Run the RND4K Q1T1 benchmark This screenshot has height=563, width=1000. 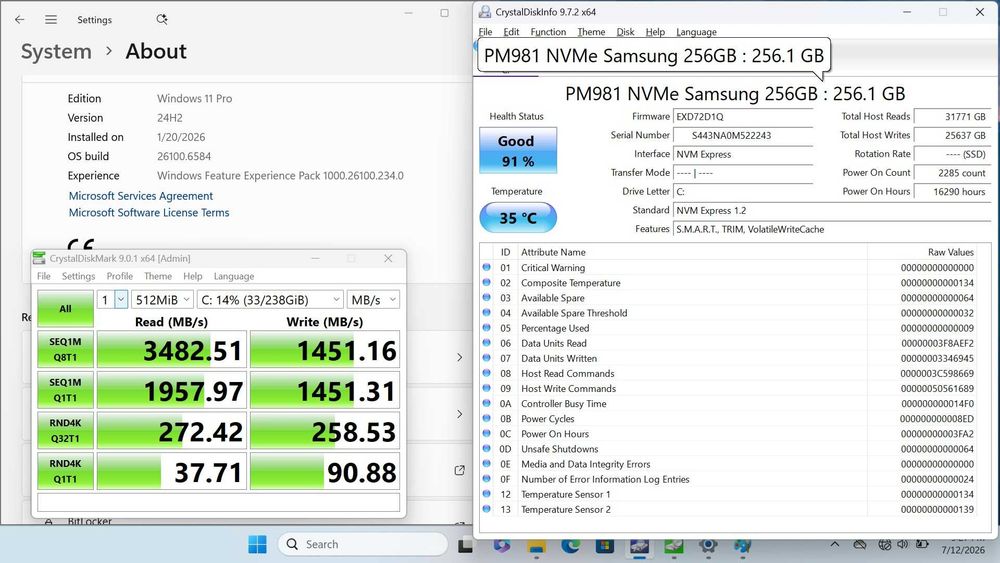coord(65,471)
